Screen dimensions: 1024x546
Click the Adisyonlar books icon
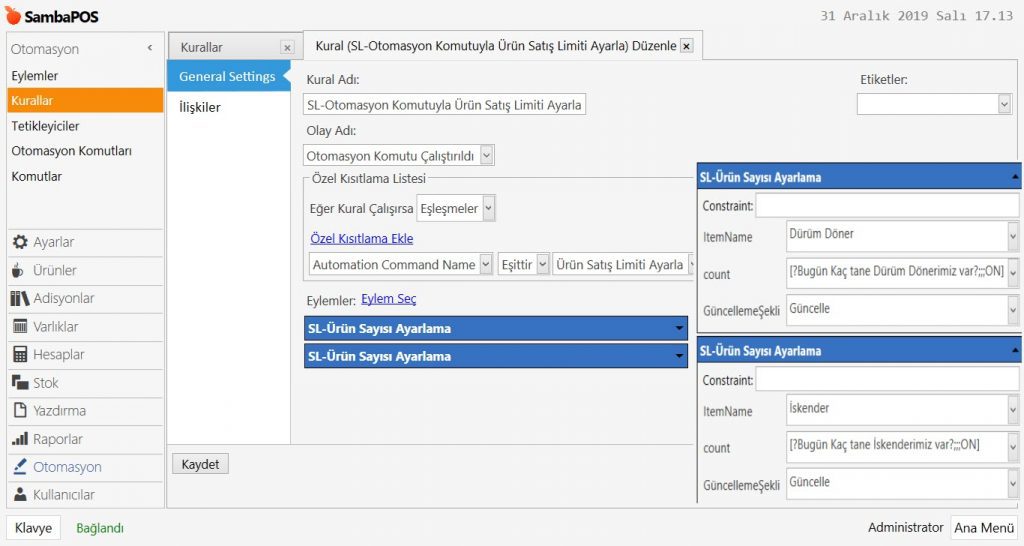tap(19, 298)
